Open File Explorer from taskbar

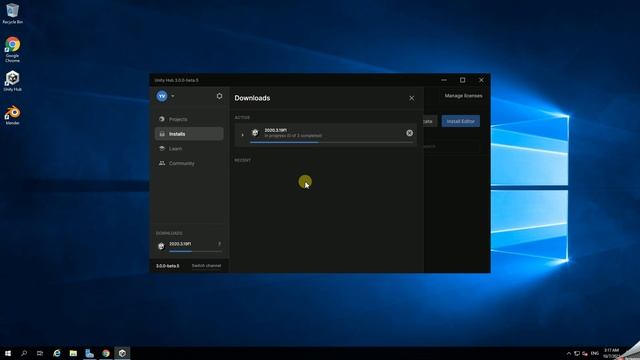coord(73,353)
